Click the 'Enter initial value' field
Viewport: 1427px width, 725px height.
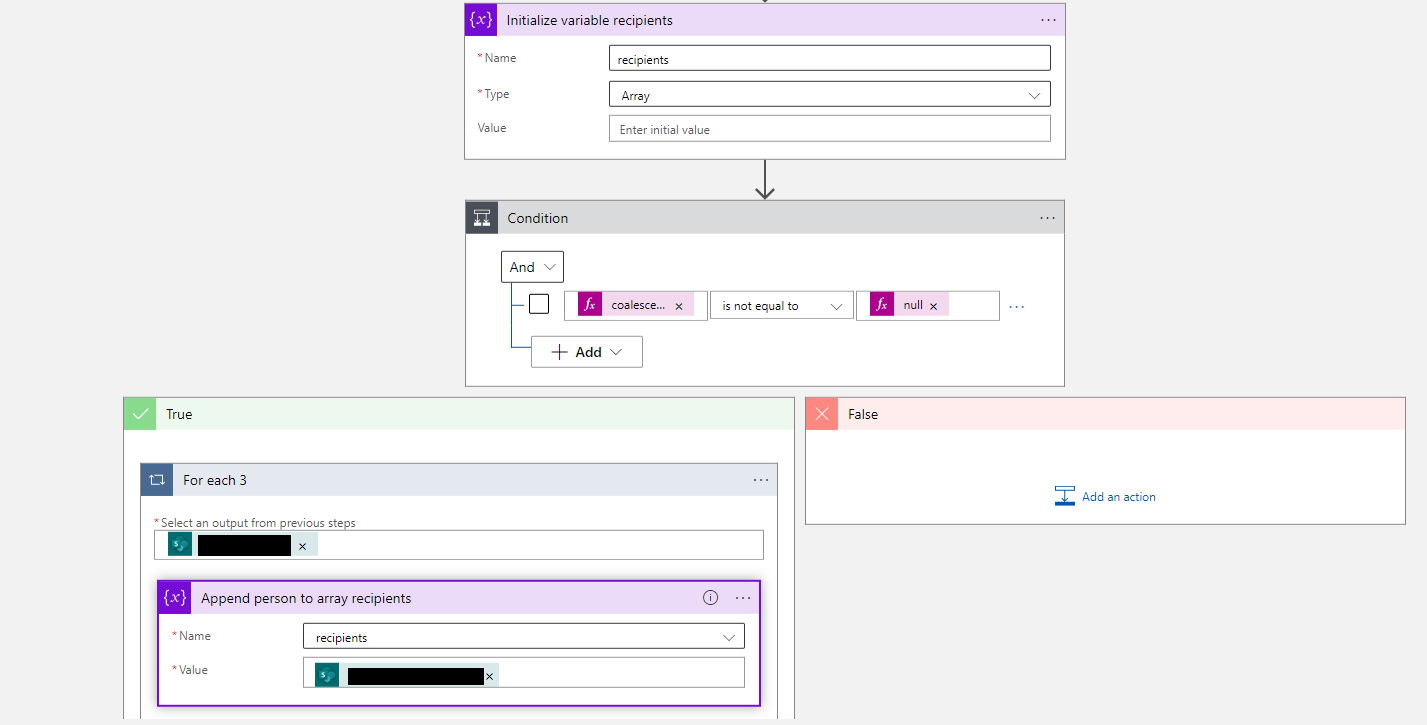(x=829, y=128)
